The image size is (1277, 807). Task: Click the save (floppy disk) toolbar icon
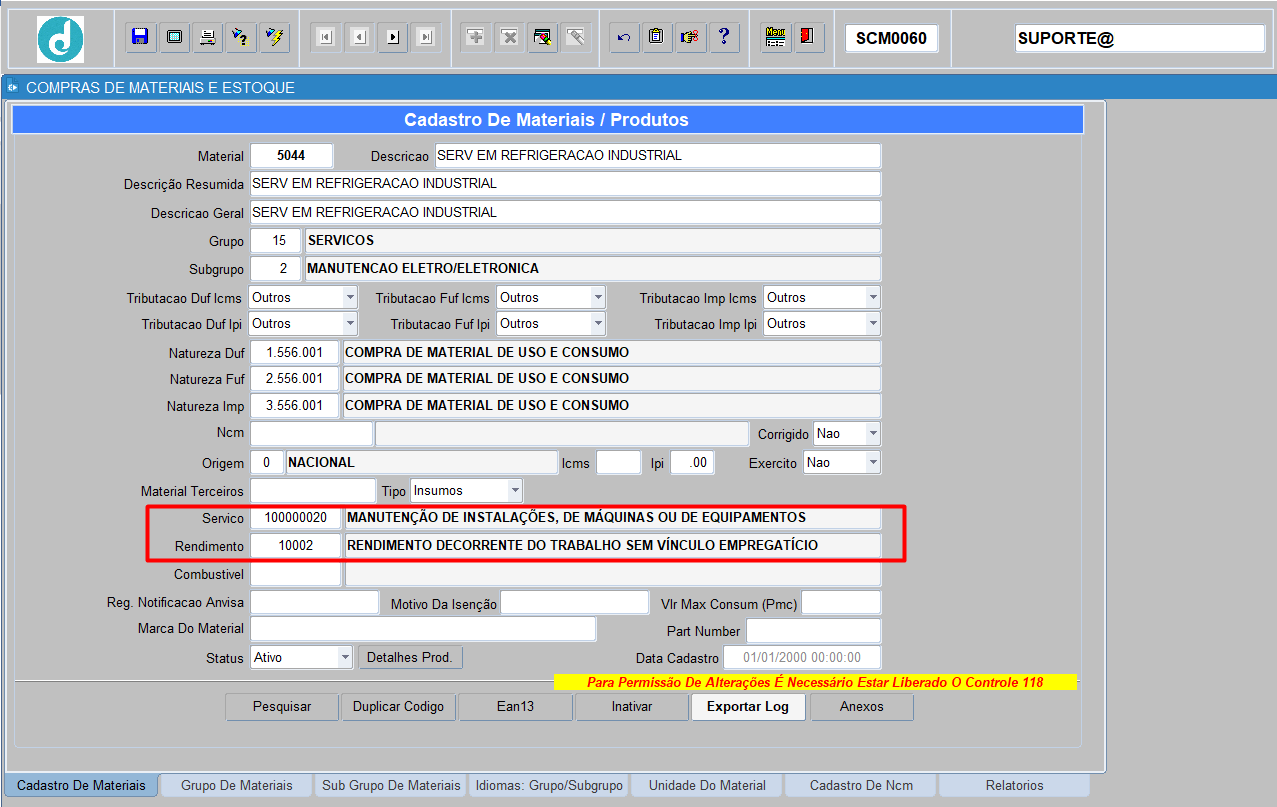point(141,37)
